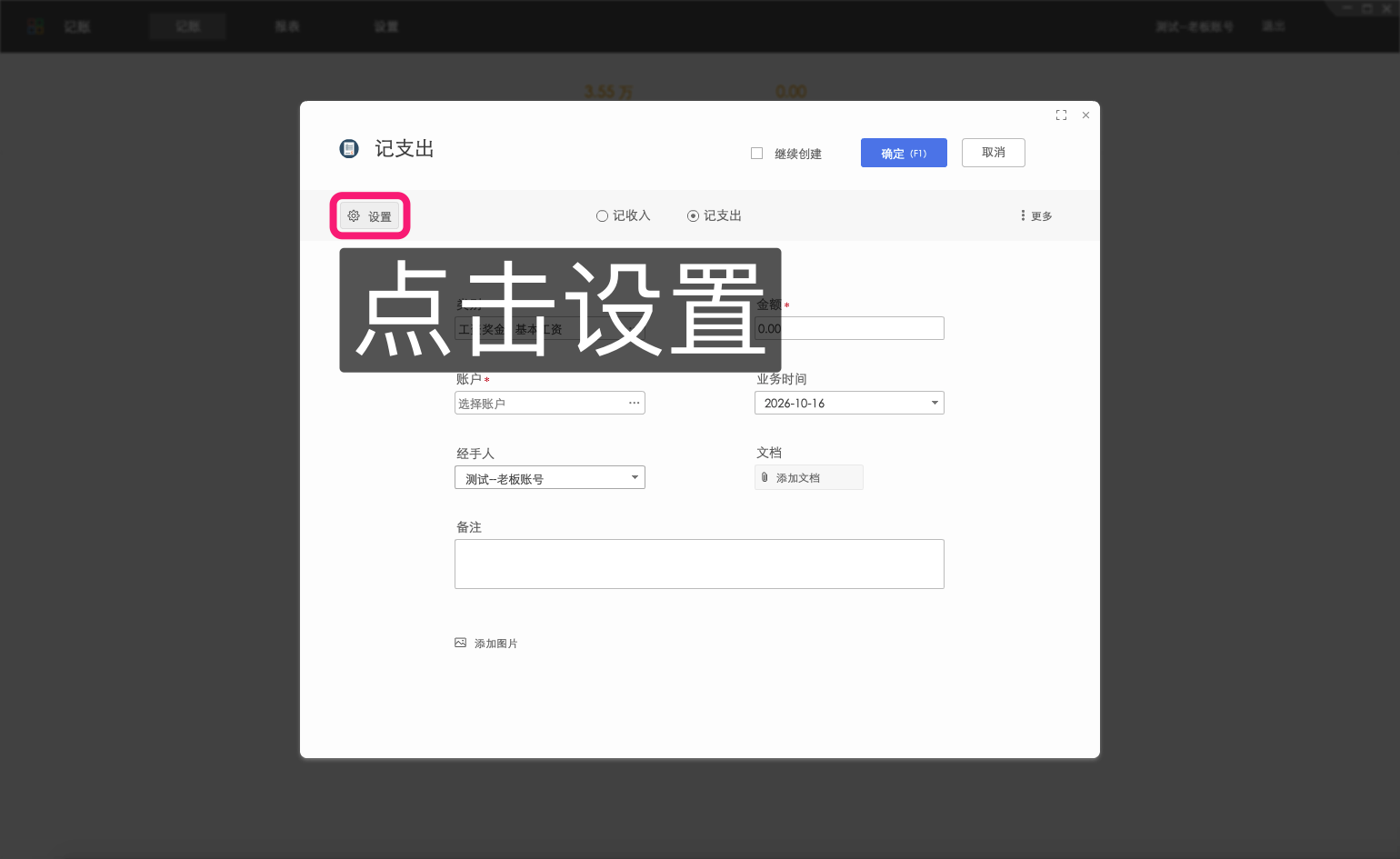The image size is (1400, 859).
Task: Confirm with the 确定 (F1) button
Action: (904, 153)
